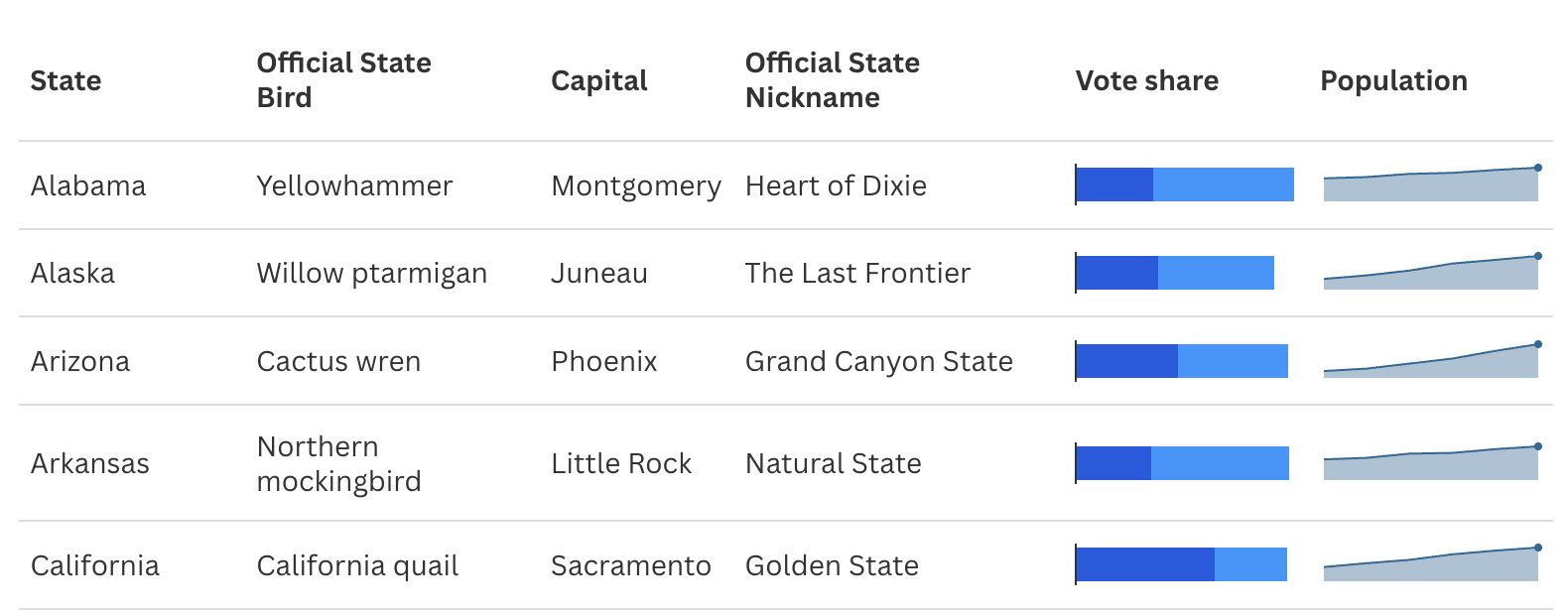The height and width of the screenshot is (613, 1568).
Task: Click the Sacramento capital cell
Action: pos(630,565)
